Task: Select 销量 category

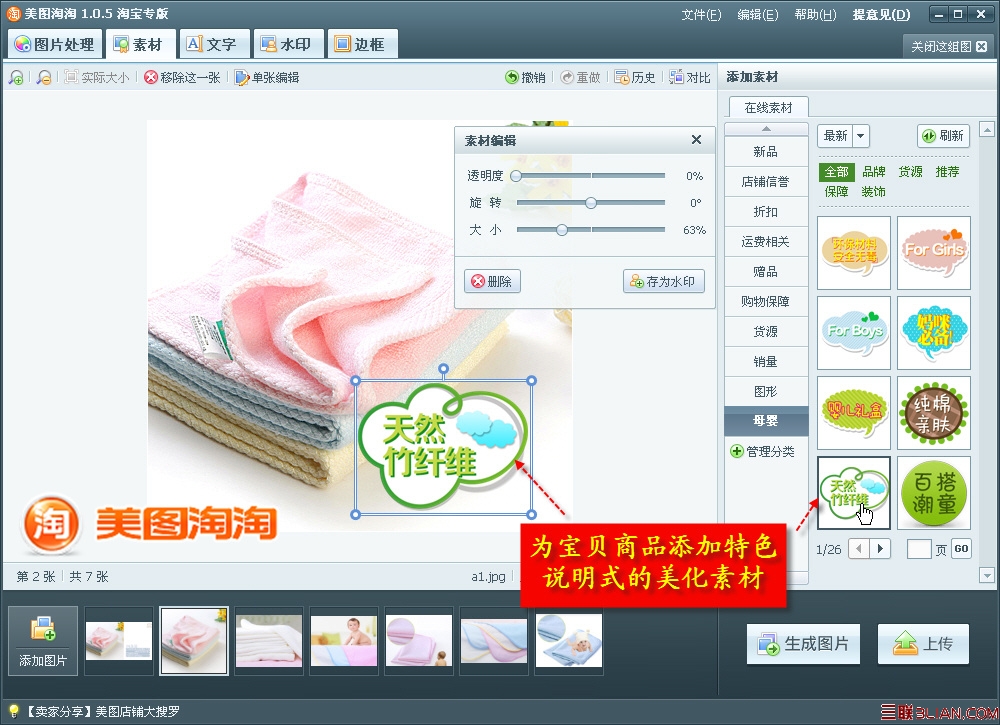Action: pos(766,362)
